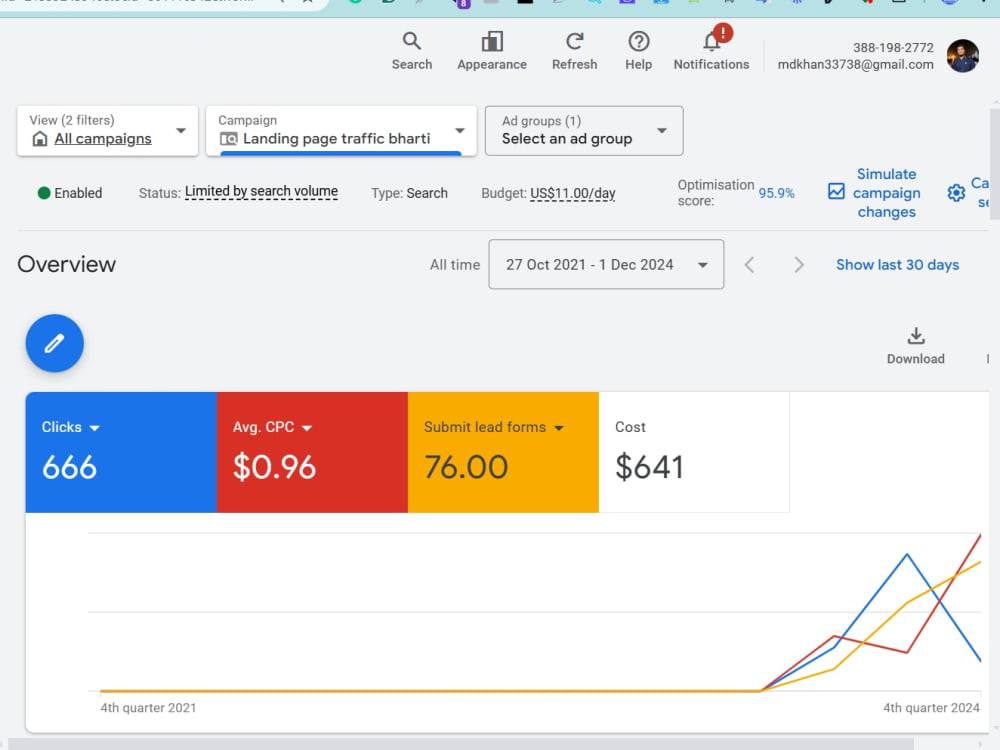Go to the previous date range
The image size is (1000, 750).
[749, 265]
